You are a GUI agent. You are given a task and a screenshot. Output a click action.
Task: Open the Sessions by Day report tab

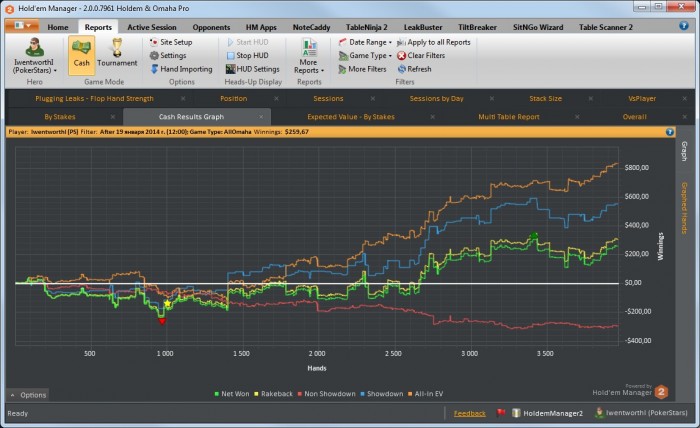point(436,99)
